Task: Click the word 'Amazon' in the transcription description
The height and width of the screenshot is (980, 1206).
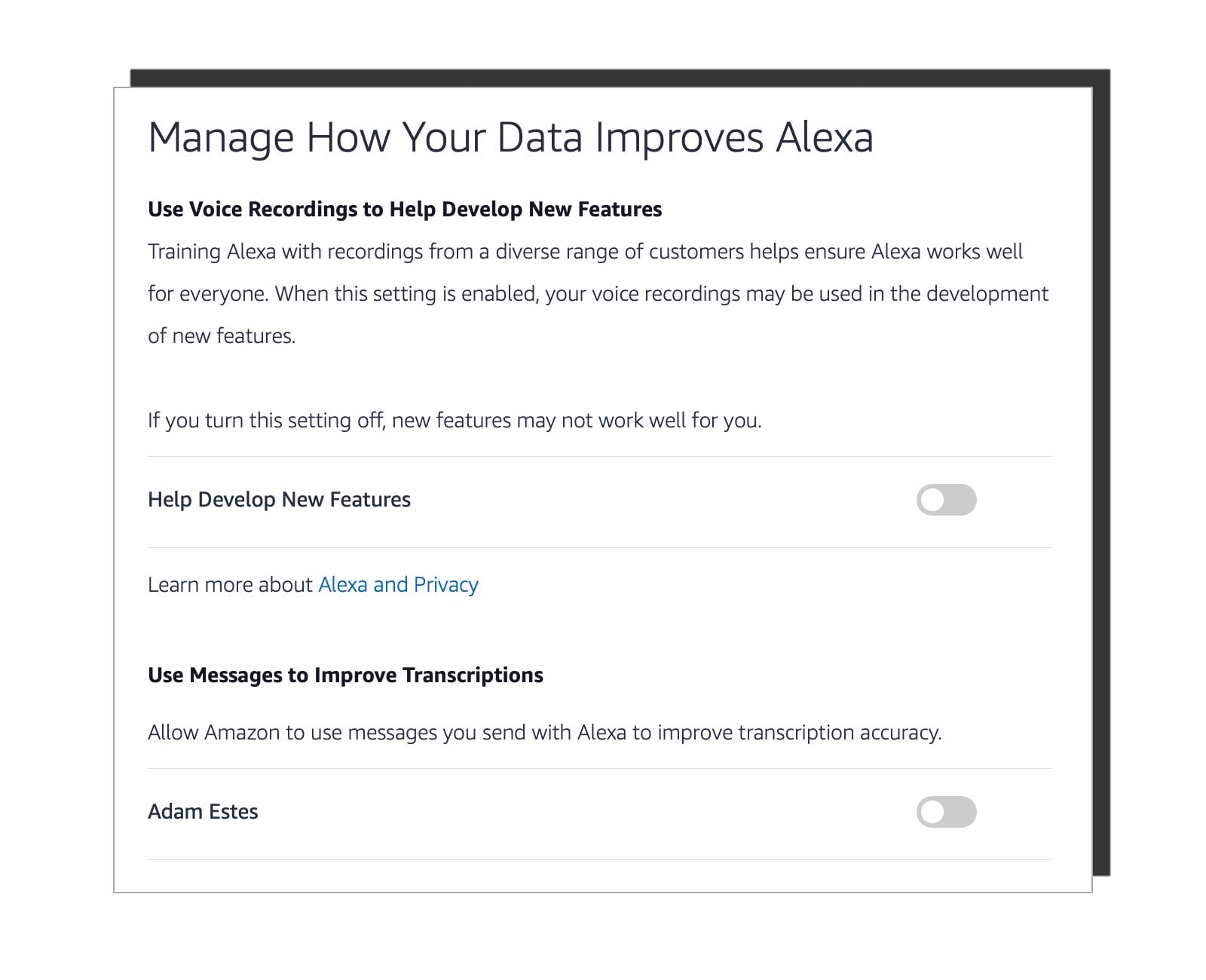Action: pos(242,733)
